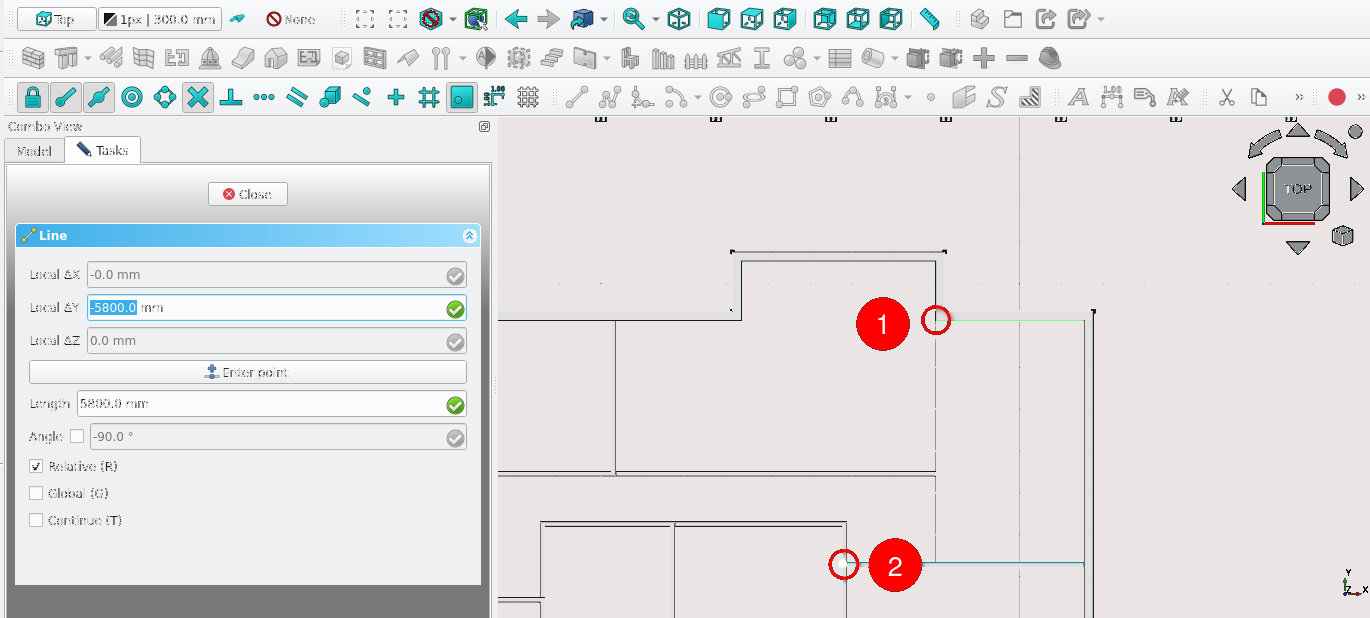Image resolution: width=1370 pixels, height=618 pixels.
Task: Select the measure distance ruler icon
Action: tap(929, 19)
